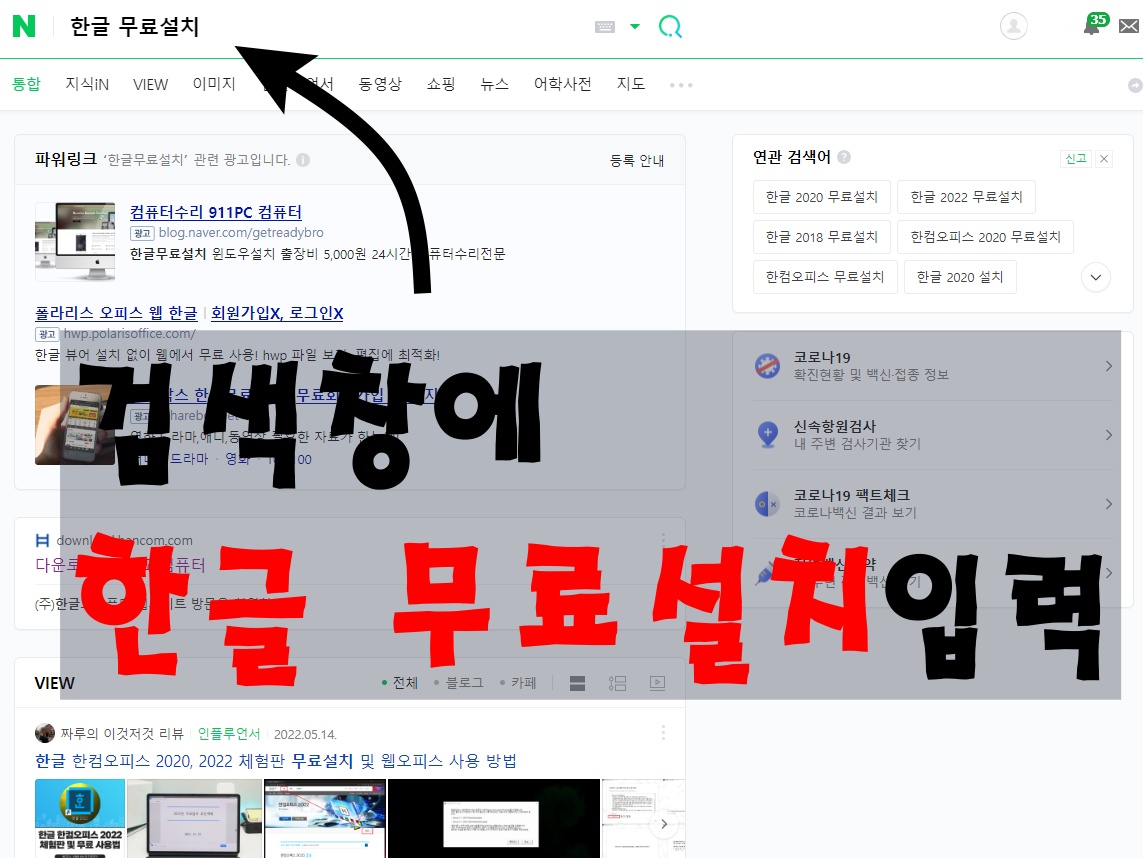Show more tabs with the ellipsis
1143x858 pixels.
click(x=681, y=85)
